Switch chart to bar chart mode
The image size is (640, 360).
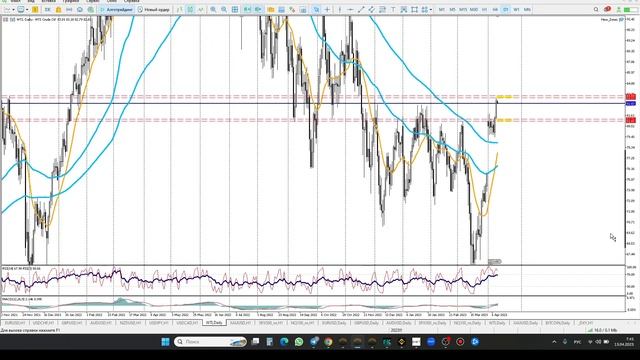coord(180,9)
